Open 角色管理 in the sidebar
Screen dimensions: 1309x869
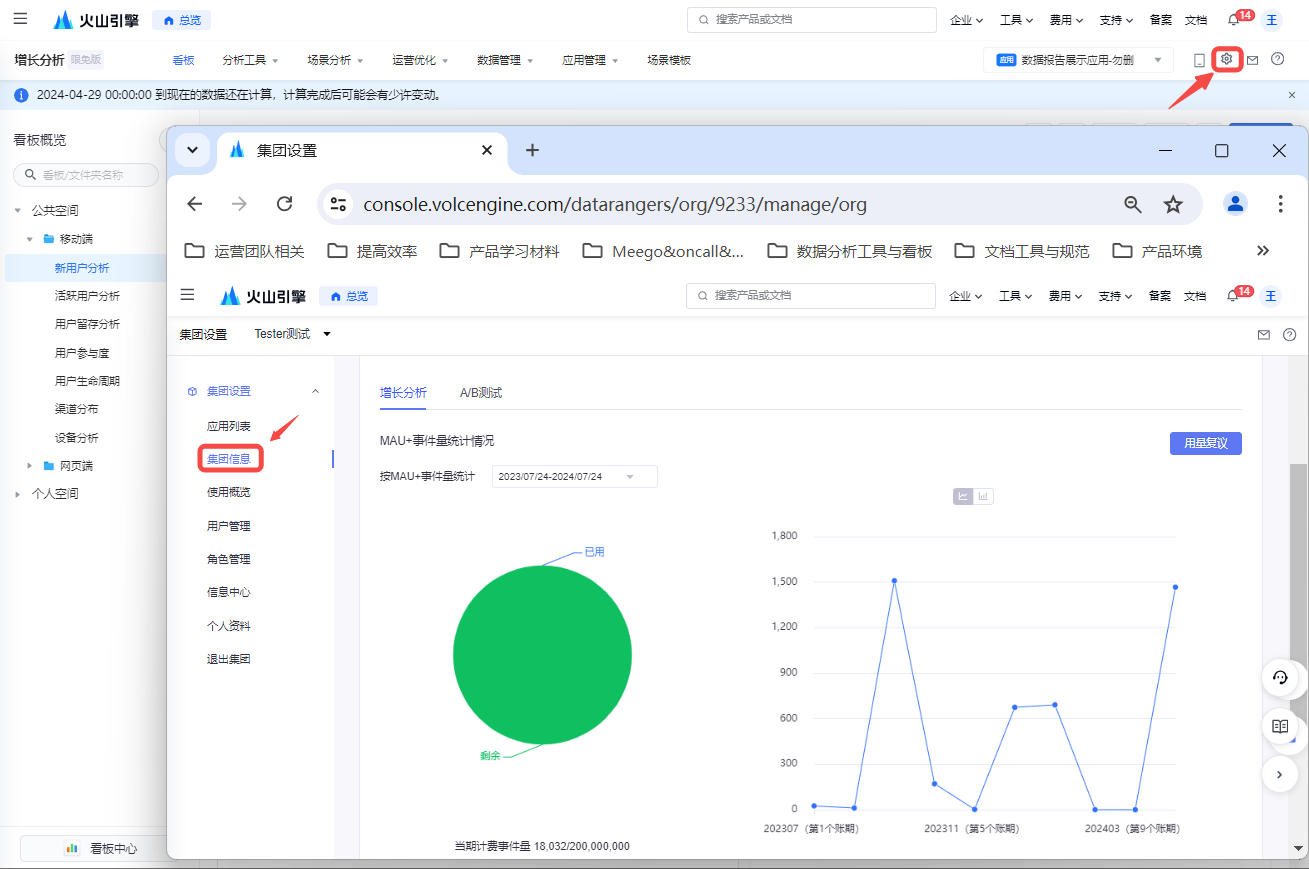(229, 559)
